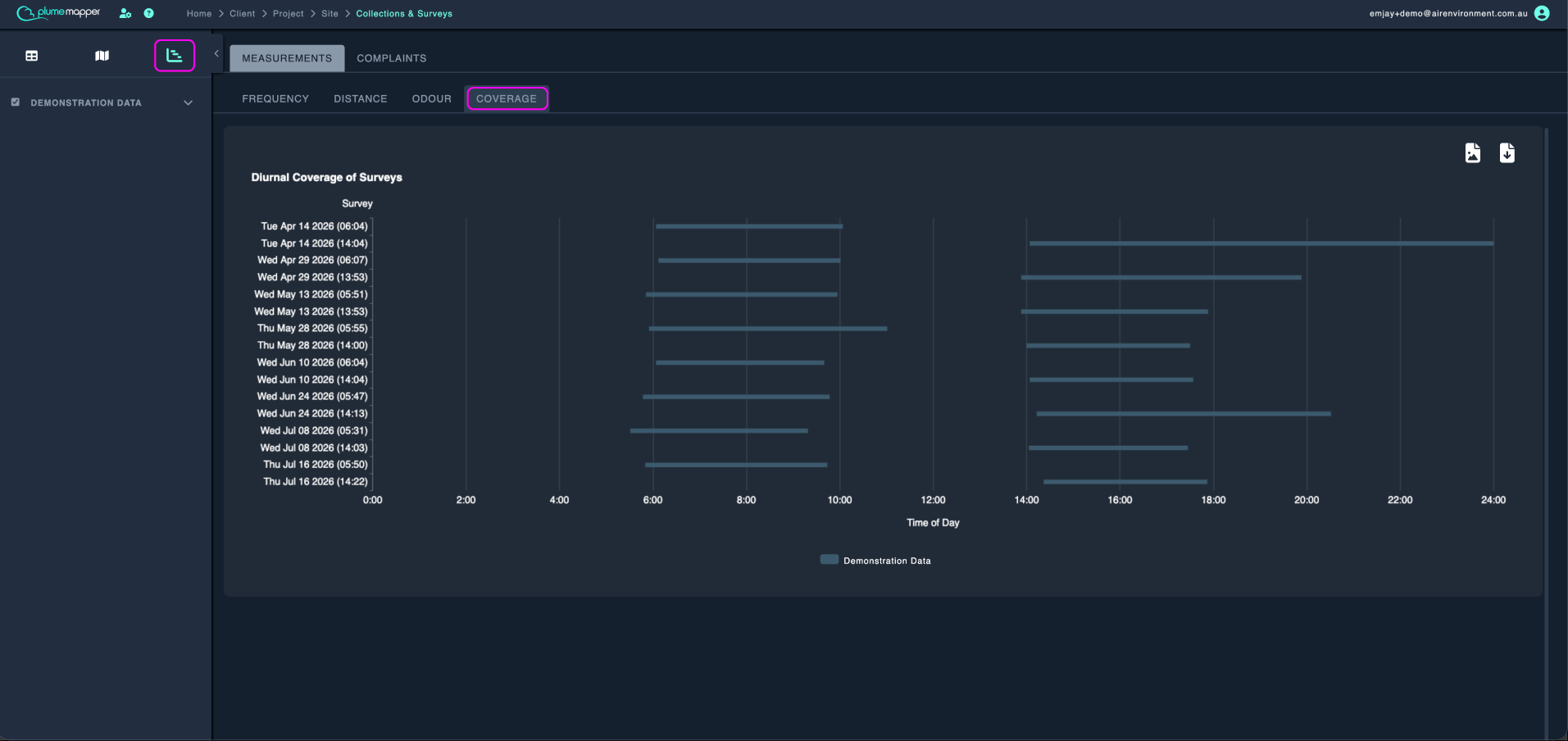Go to Project breadcrumb
This screenshot has width=1568, height=741.
point(289,14)
